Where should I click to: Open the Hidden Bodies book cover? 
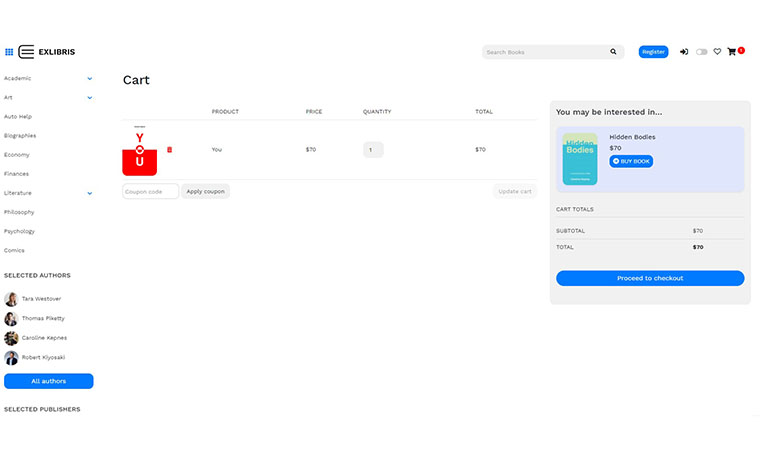(x=580, y=159)
